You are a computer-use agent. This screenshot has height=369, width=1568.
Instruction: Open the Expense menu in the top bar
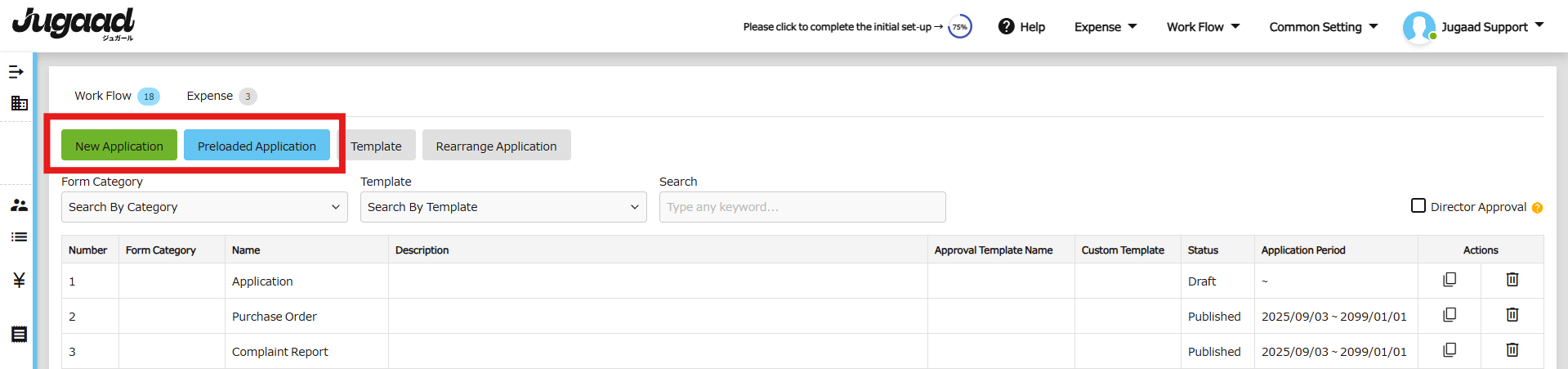(1106, 27)
